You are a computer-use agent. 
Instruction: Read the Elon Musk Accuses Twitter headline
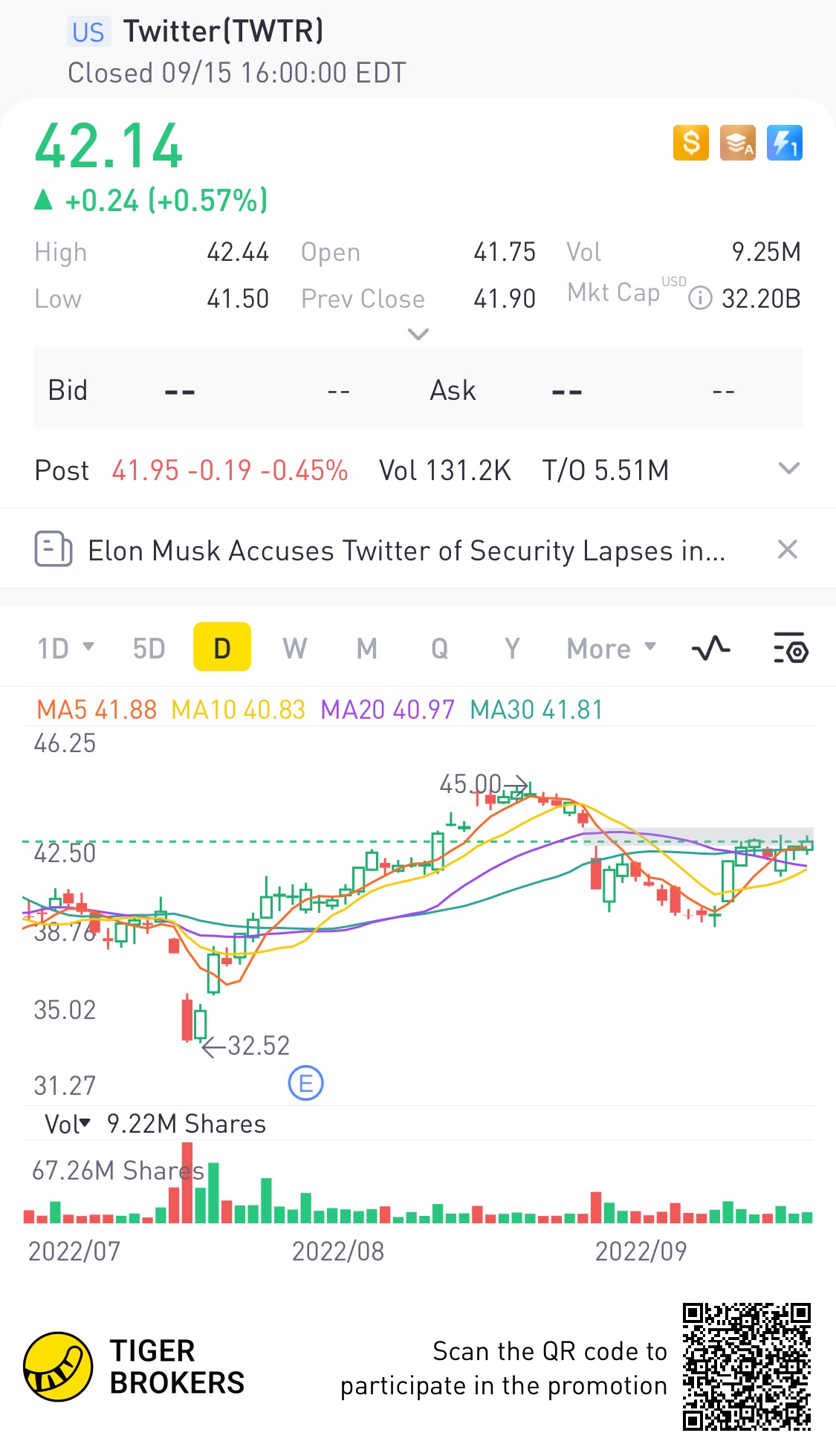[406, 551]
